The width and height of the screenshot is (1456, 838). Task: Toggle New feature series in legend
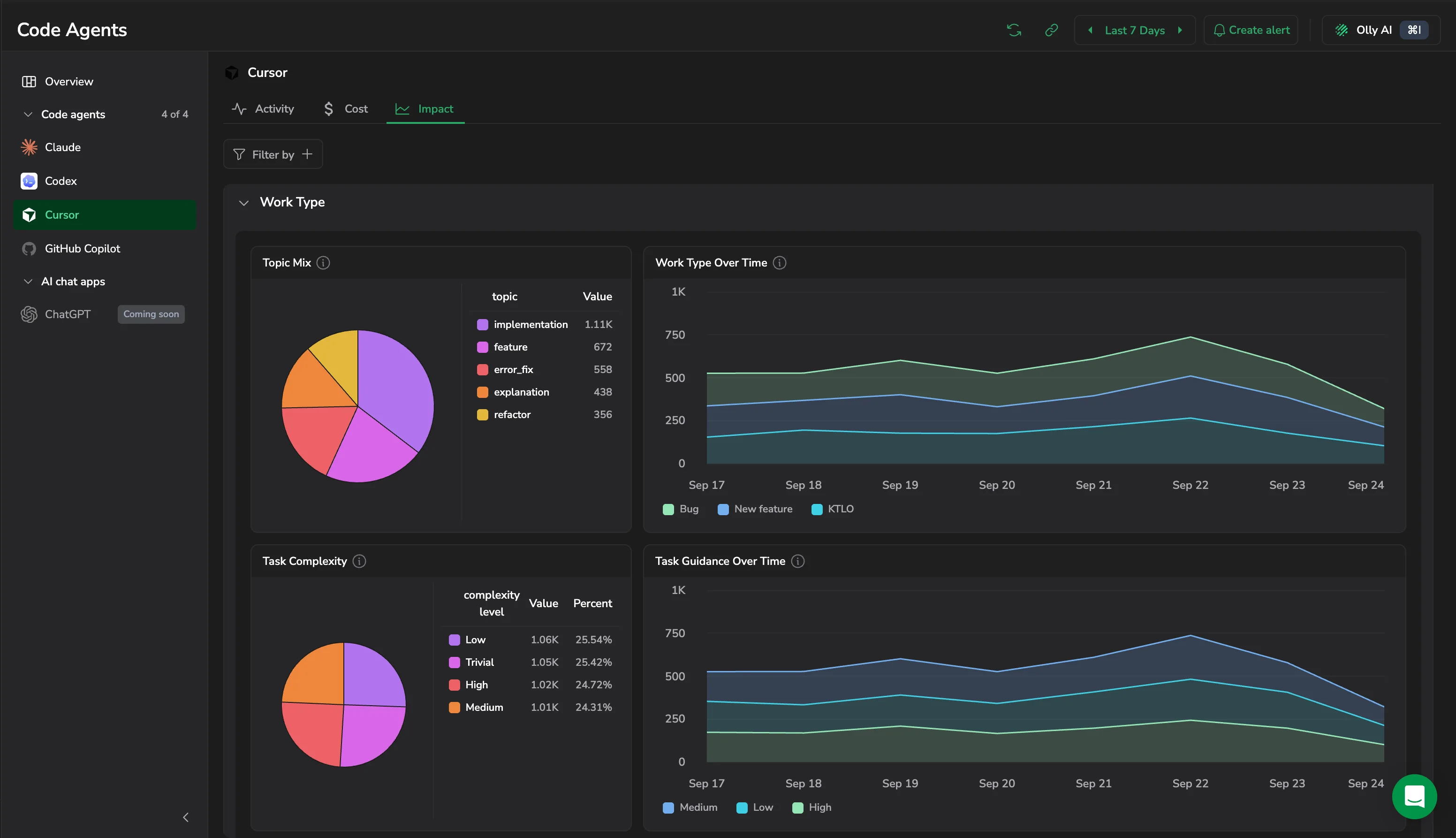tap(755, 509)
